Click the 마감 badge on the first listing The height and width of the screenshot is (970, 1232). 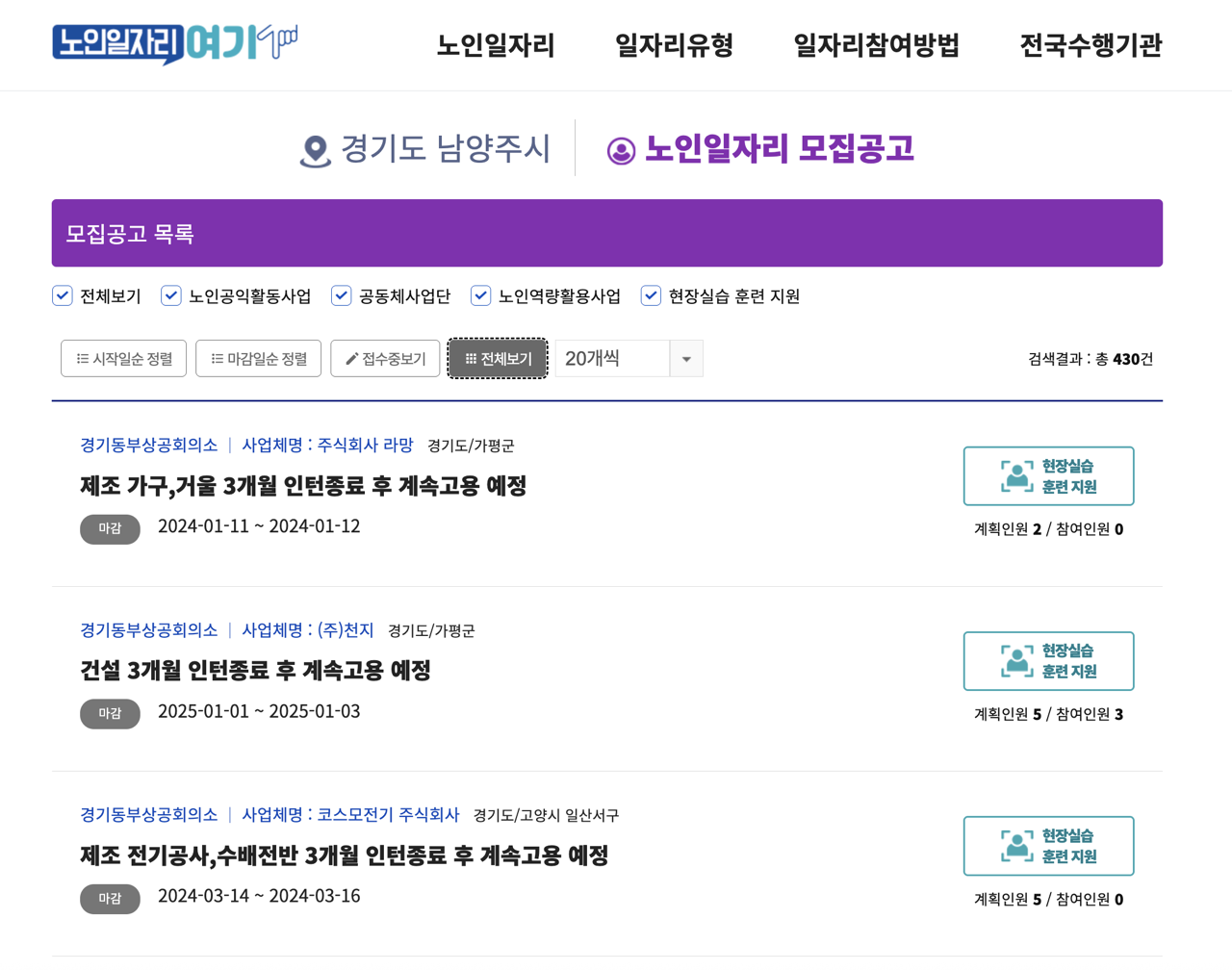coord(109,528)
